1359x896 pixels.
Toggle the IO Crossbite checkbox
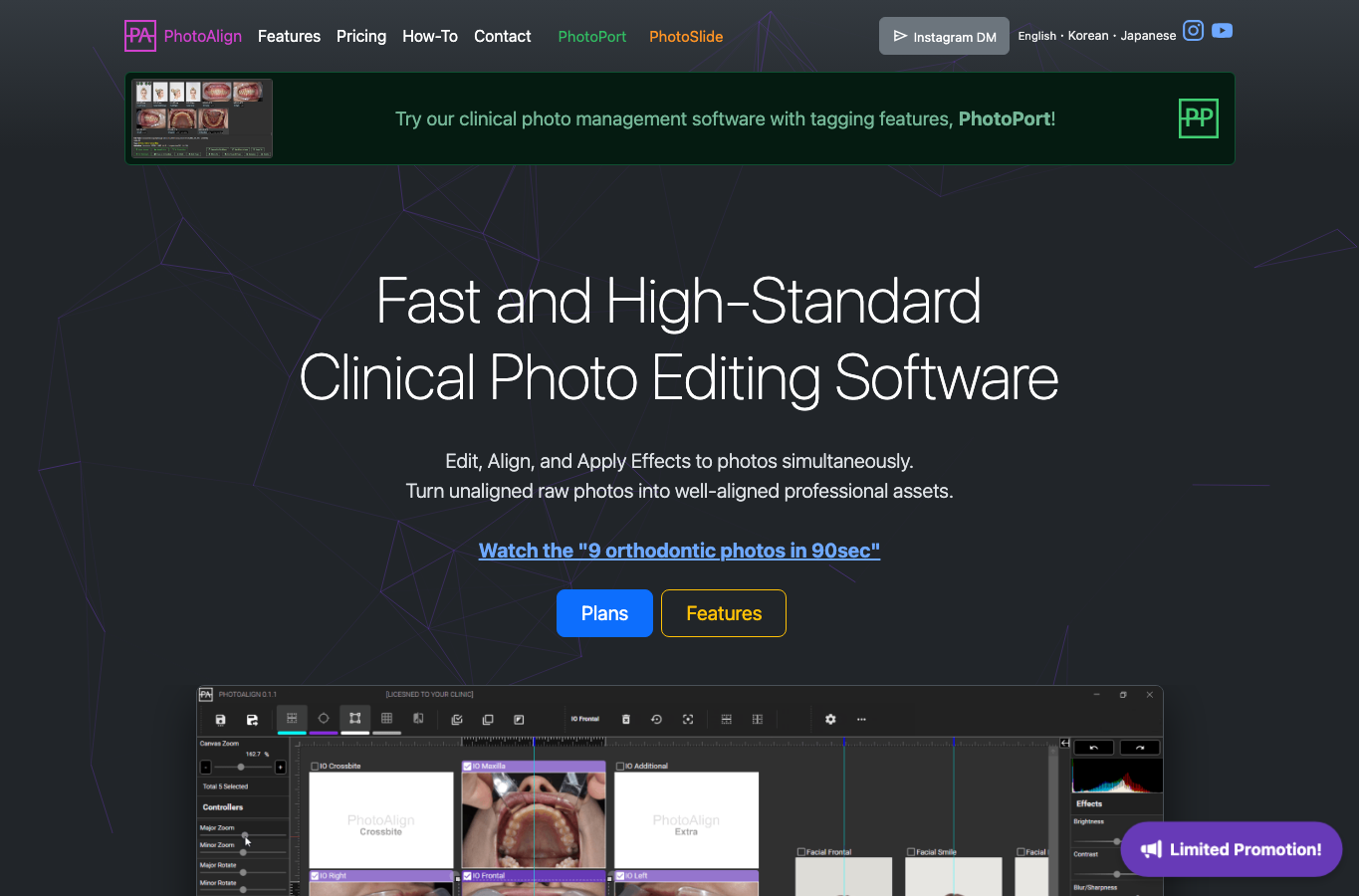click(315, 767)
